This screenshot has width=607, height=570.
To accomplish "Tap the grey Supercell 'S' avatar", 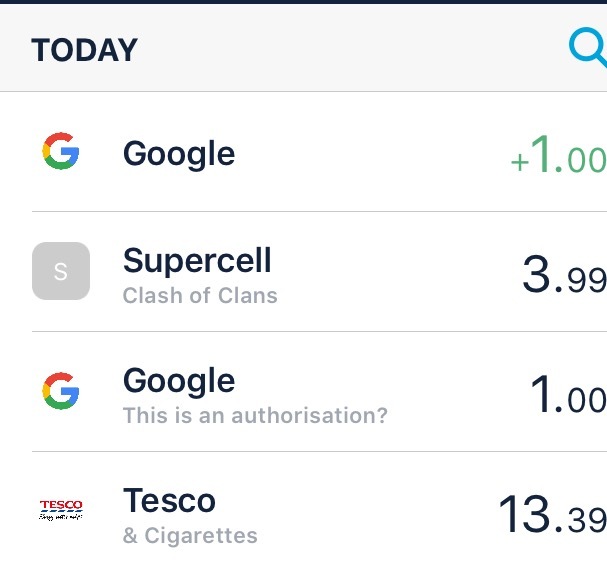I will pos(61,271).
